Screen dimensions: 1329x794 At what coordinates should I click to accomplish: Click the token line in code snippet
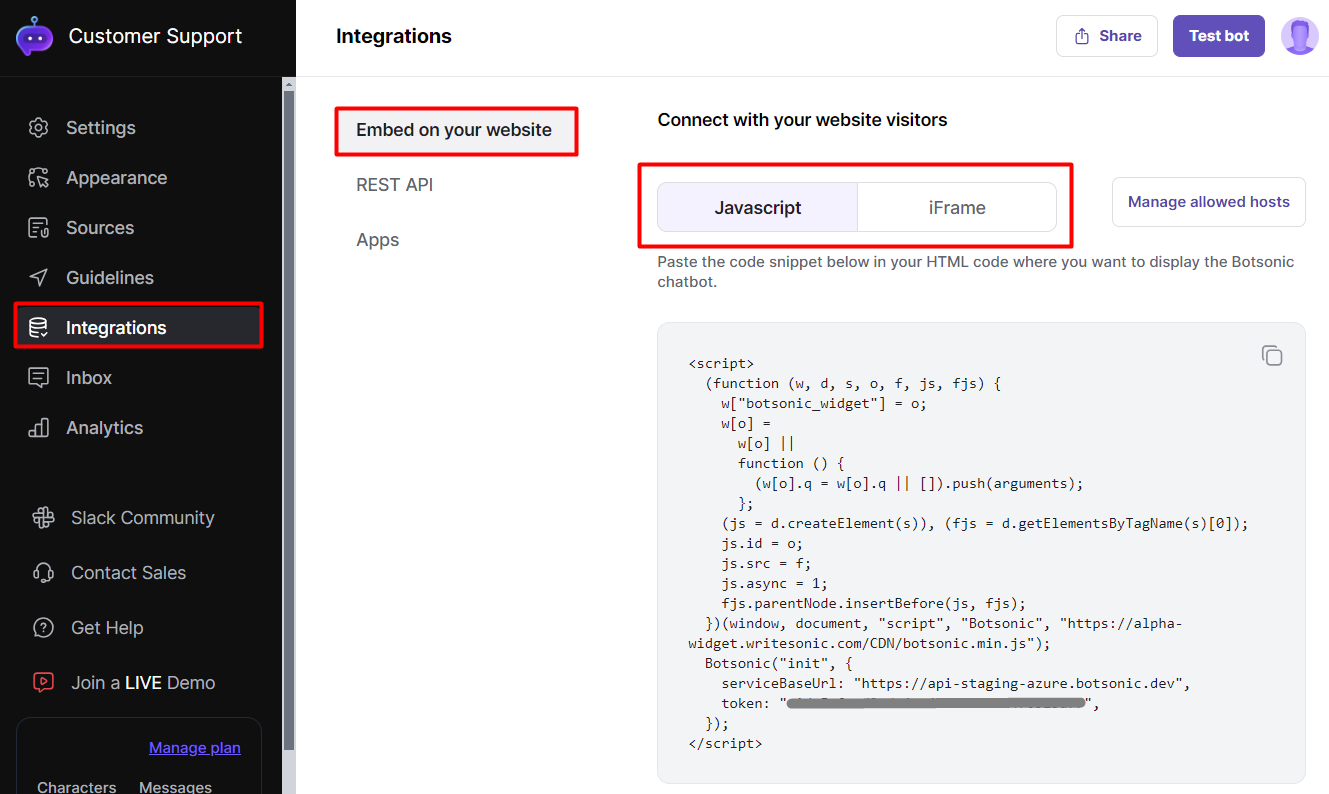point(910,704)
